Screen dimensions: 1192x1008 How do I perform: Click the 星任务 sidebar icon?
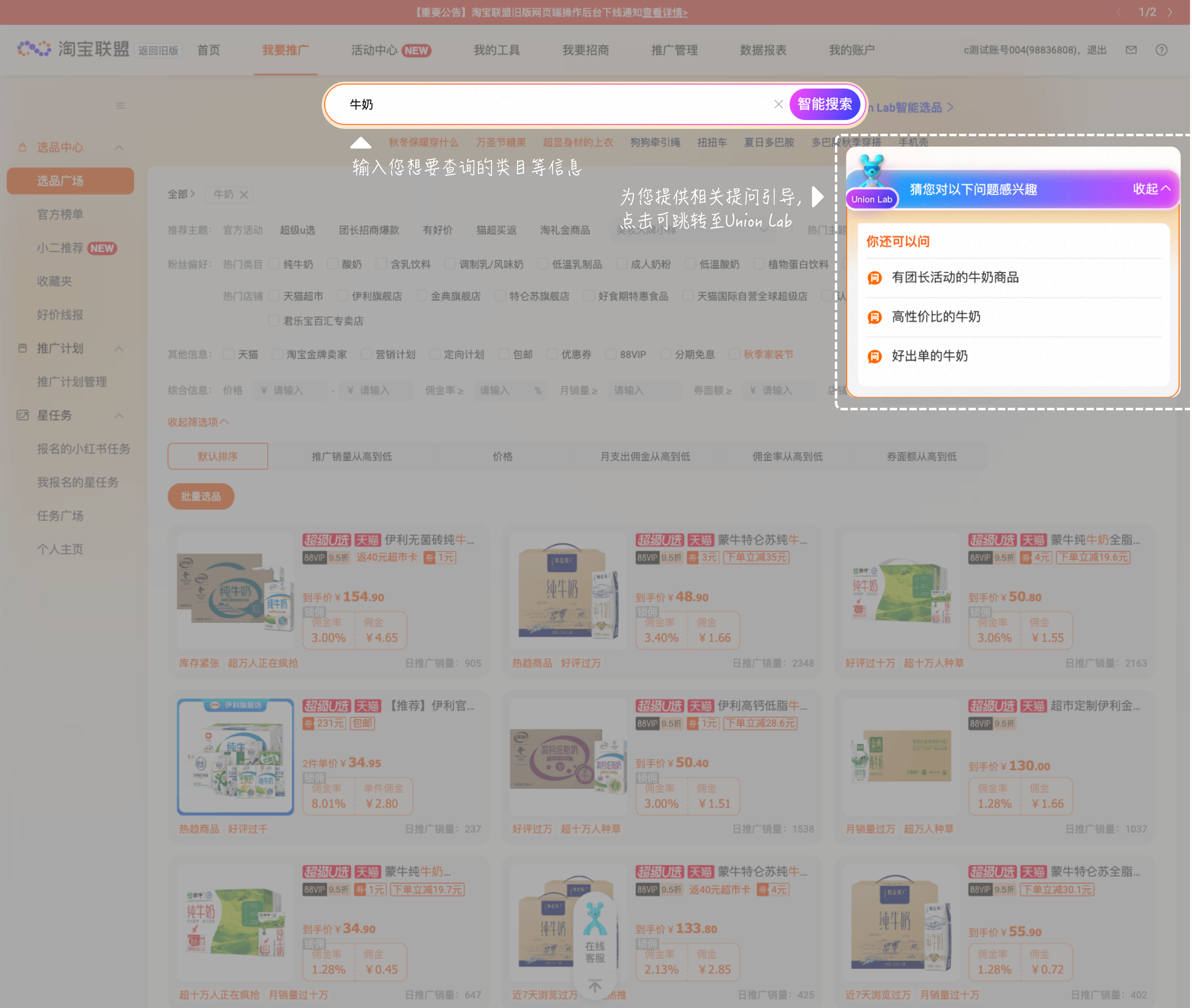click(x=22, y=415)
